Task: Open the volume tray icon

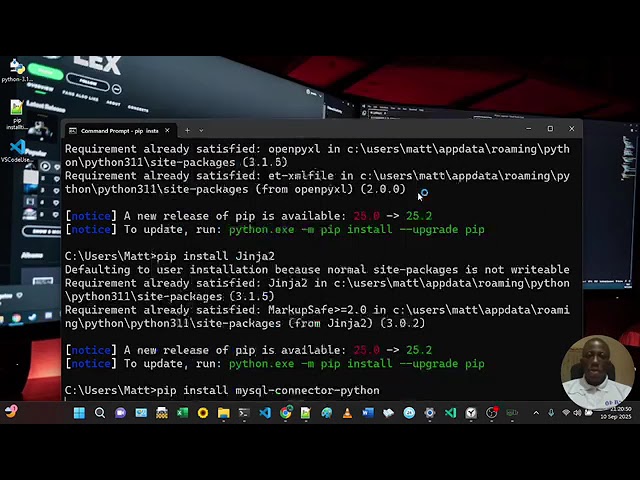Action: click(577, 413)
